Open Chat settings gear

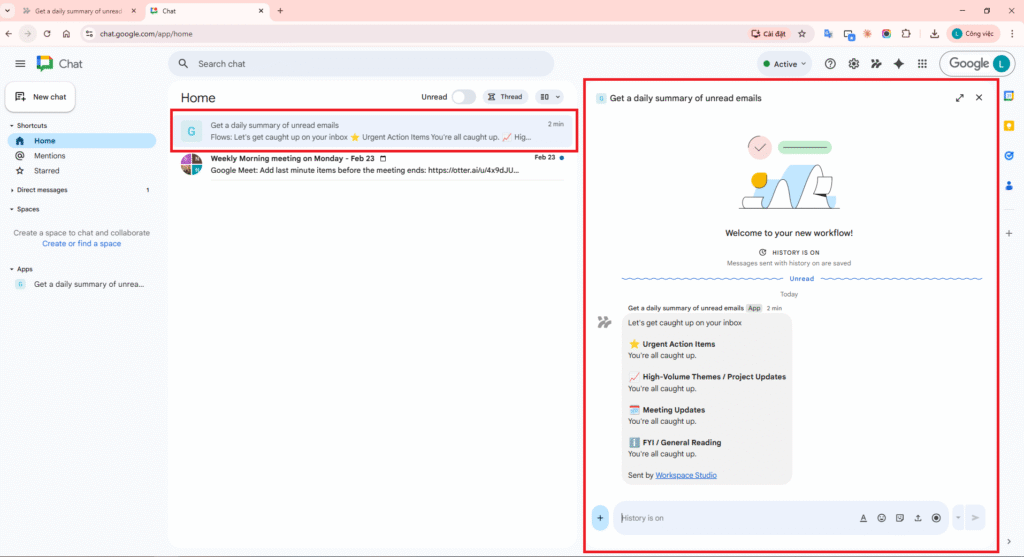point(853,64)
